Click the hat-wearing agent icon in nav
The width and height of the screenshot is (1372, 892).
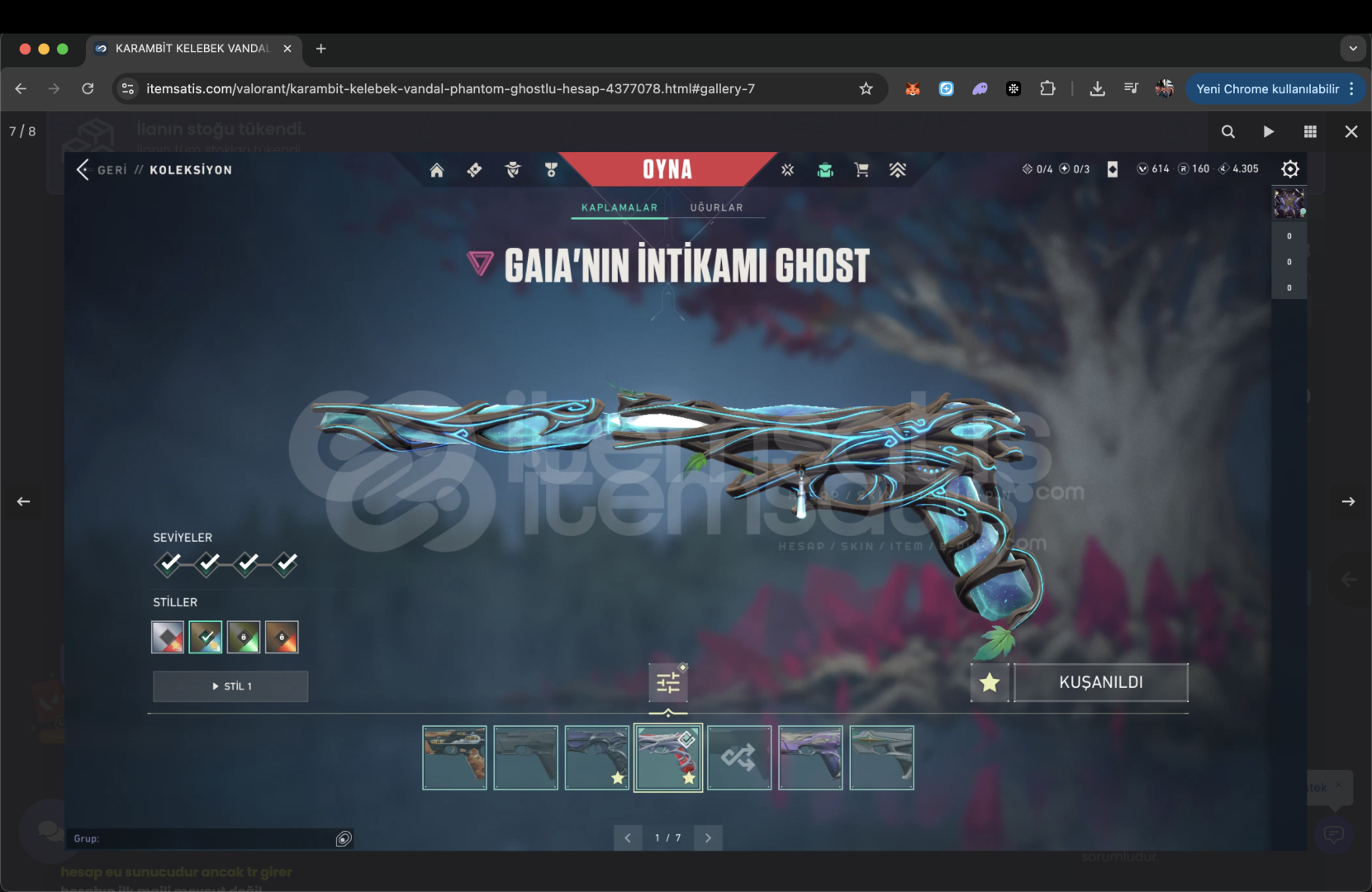(x=513, y=170)
